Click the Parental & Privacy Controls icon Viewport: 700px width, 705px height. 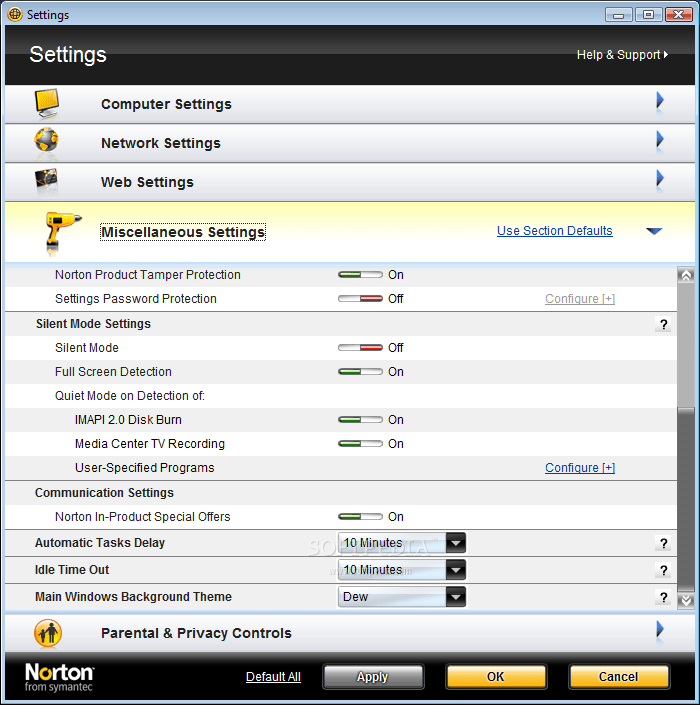tap(48, 633)
